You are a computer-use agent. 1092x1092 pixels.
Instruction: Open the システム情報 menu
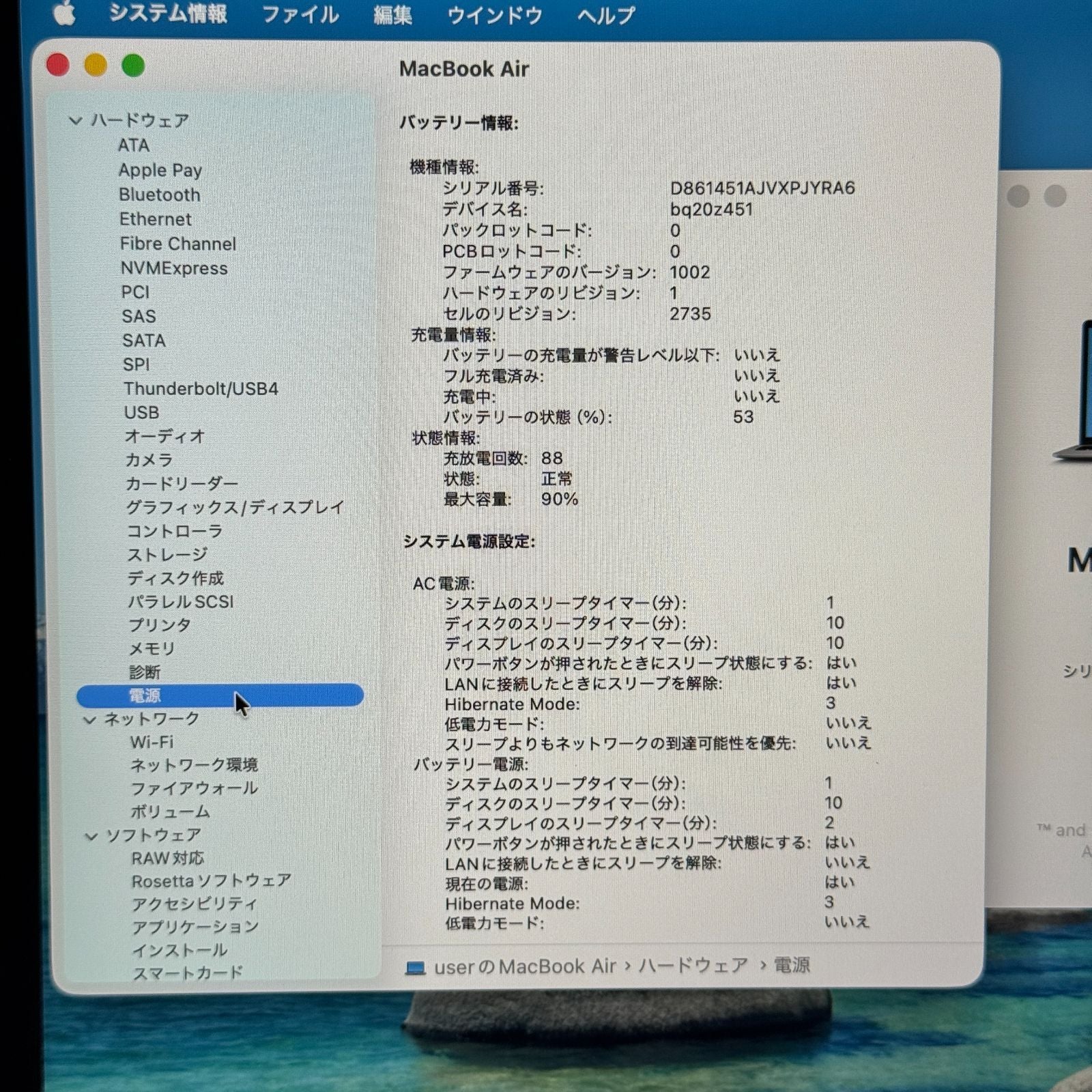tap(168, 14)
